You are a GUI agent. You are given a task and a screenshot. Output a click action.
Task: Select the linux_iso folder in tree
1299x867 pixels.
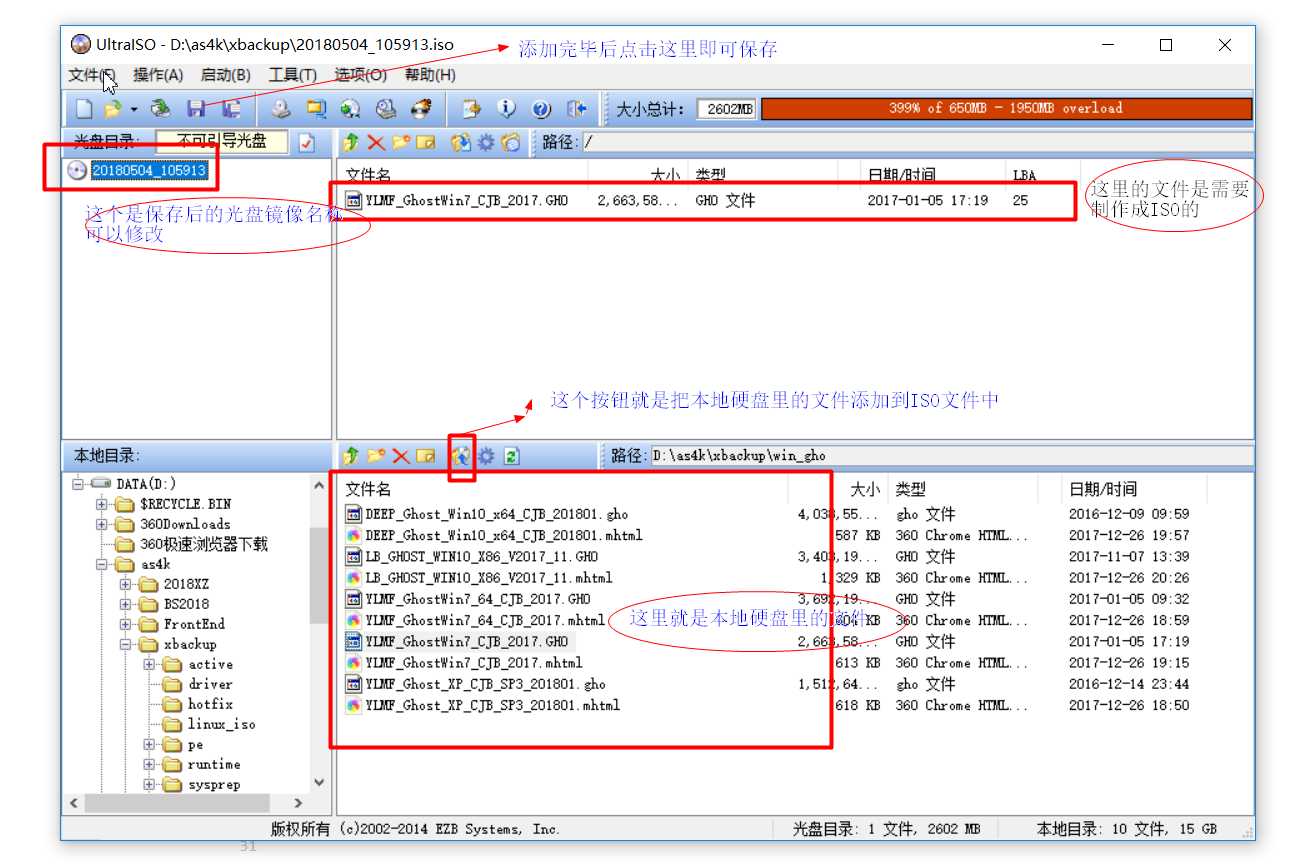pyautogui.click(x=221, y=724)
